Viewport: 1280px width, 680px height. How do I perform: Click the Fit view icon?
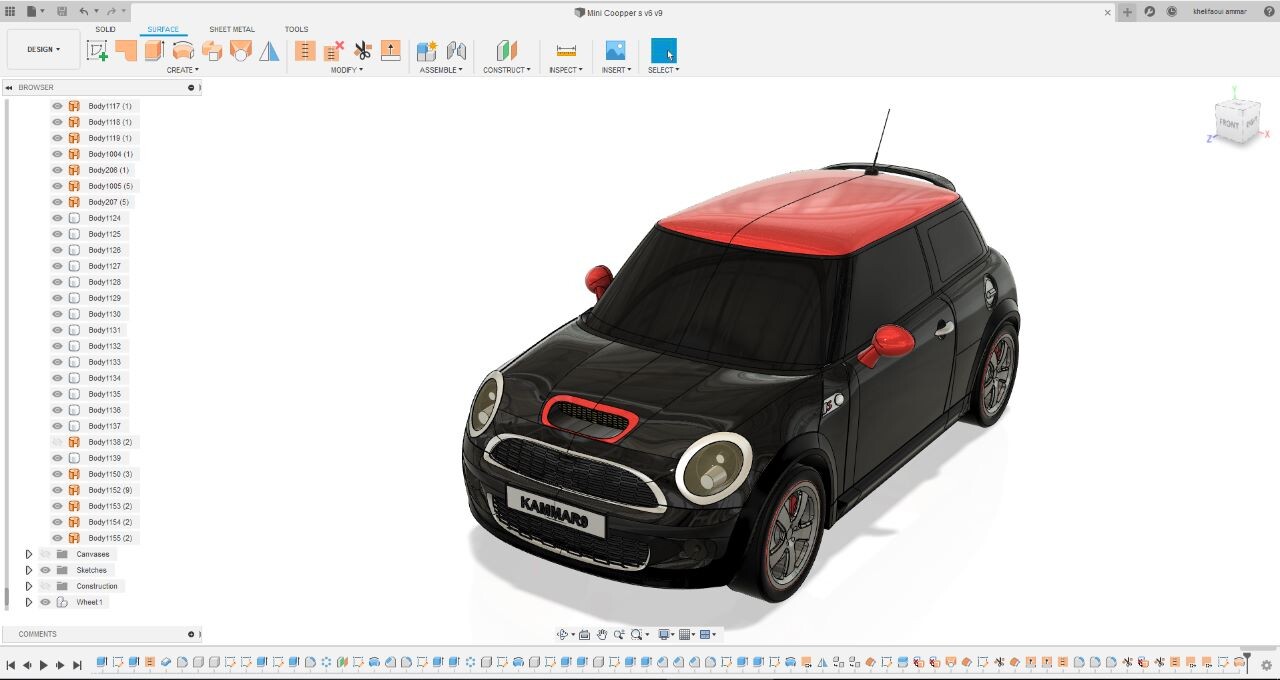click(636, 634)
